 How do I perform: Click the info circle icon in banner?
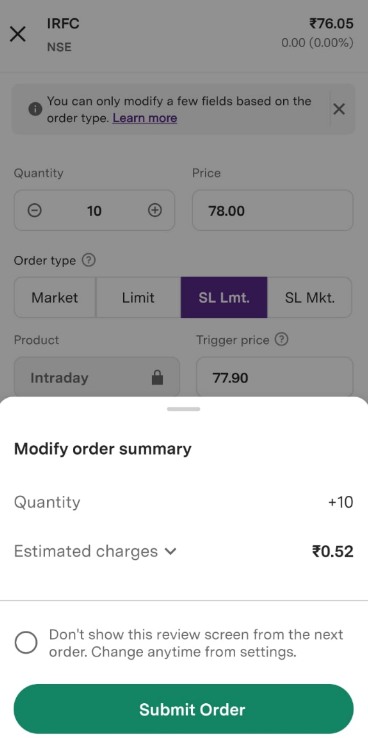tap(35, 109)
